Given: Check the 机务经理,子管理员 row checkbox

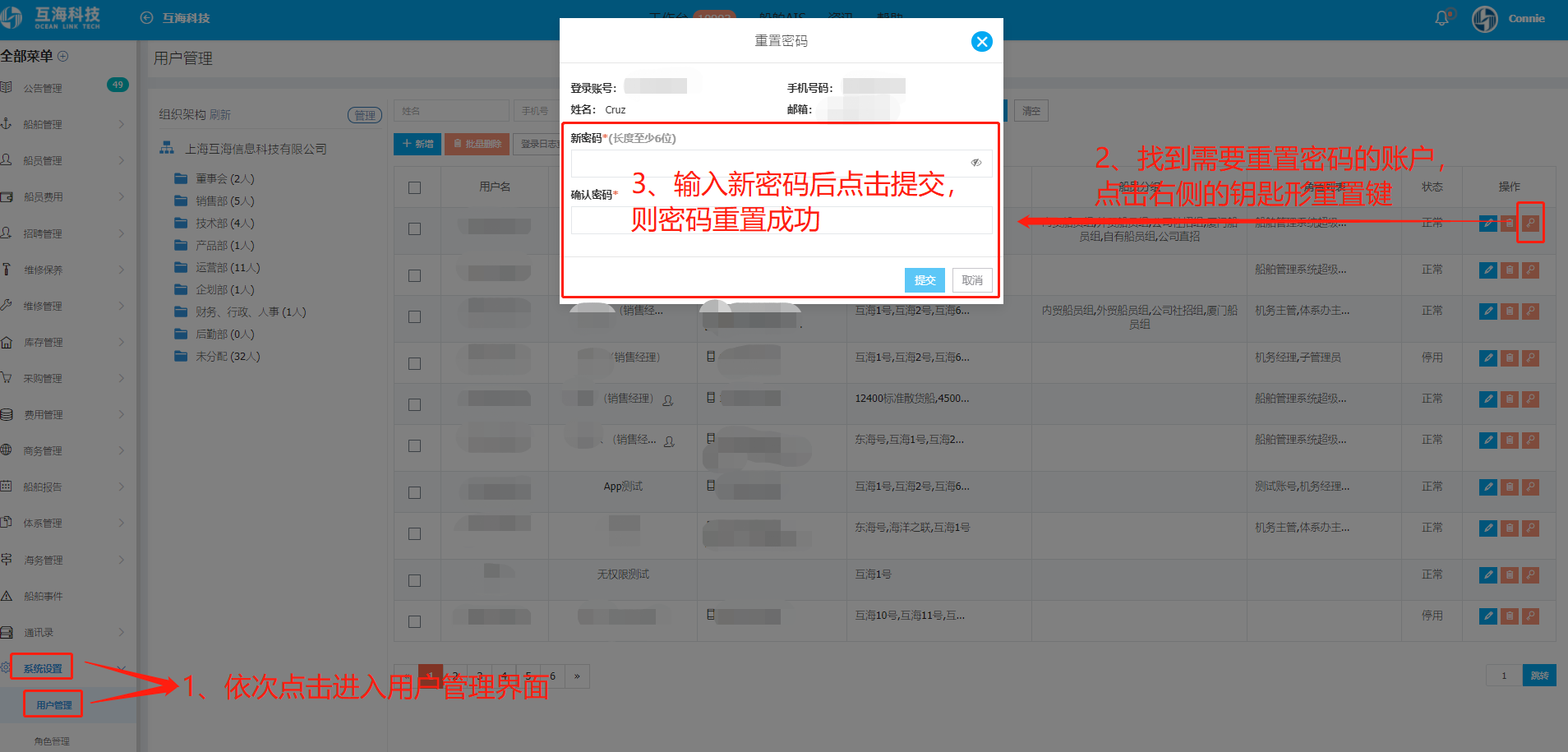Looking at the screenshot, I should (x=415, y=363).
